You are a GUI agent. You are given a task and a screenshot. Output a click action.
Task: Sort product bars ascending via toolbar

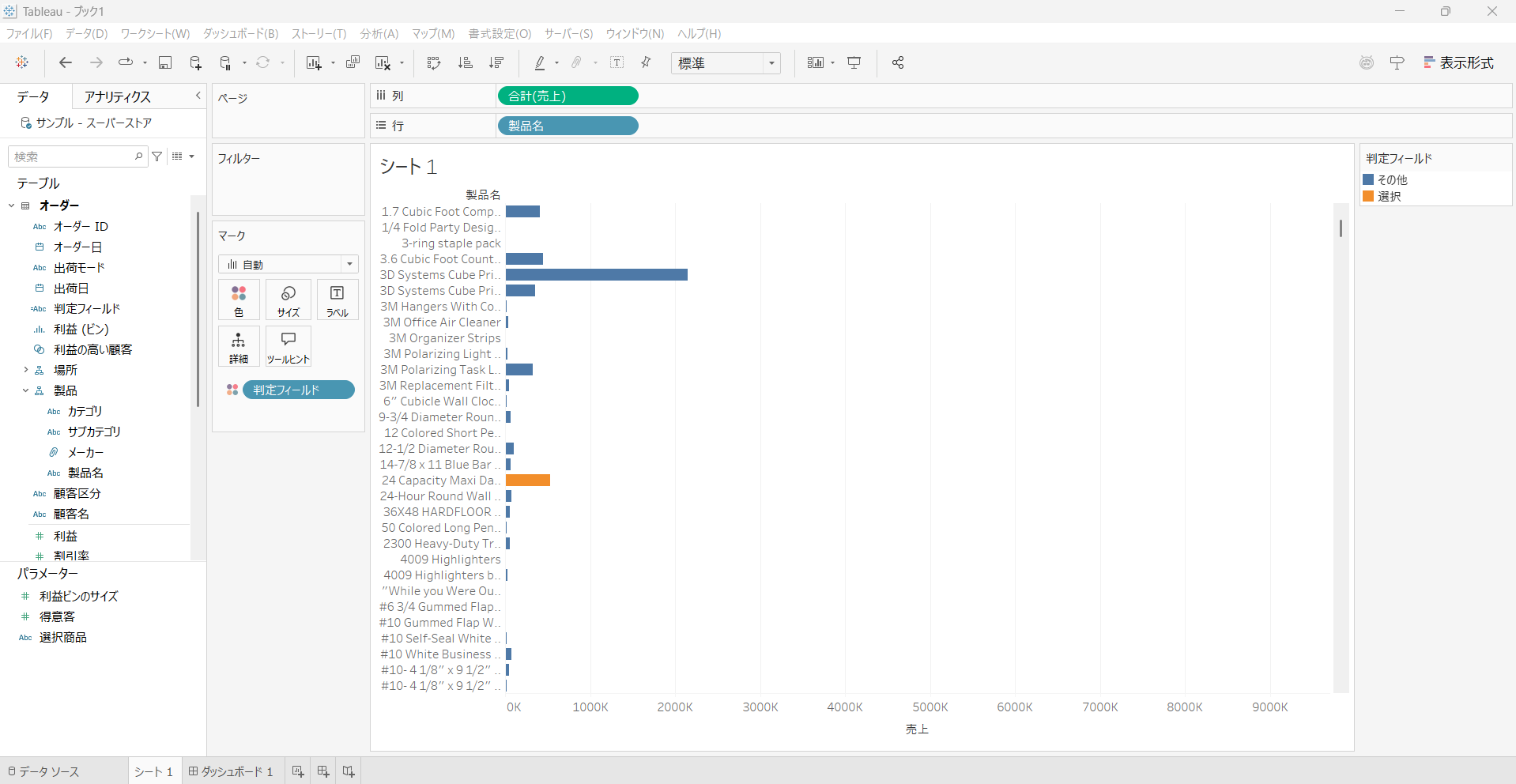coord(466,63)
